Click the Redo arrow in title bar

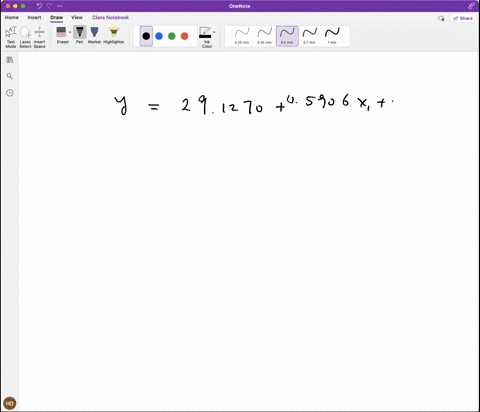click(50, 6)
